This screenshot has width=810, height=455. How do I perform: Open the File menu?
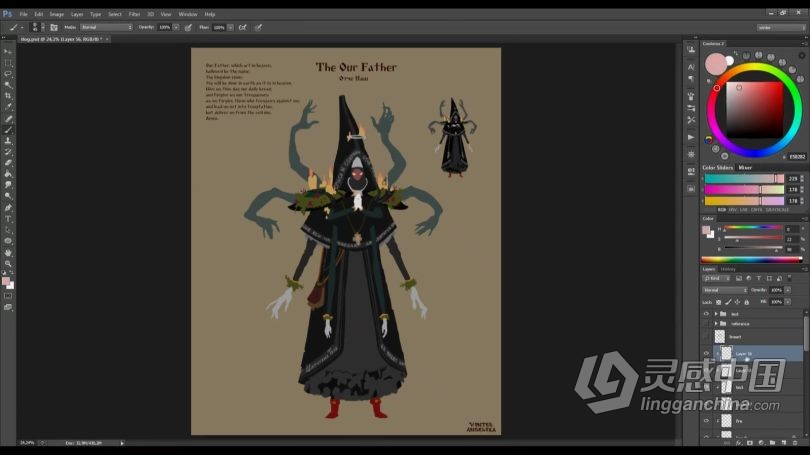pyautogui.click(x=23, y=14)
